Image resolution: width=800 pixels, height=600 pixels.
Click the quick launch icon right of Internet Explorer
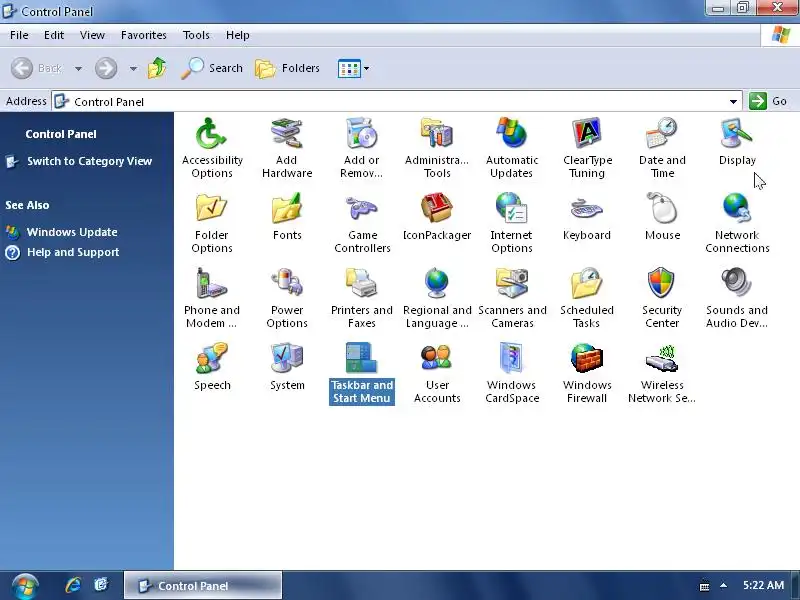pyautogui.click(x=102, y=585)
